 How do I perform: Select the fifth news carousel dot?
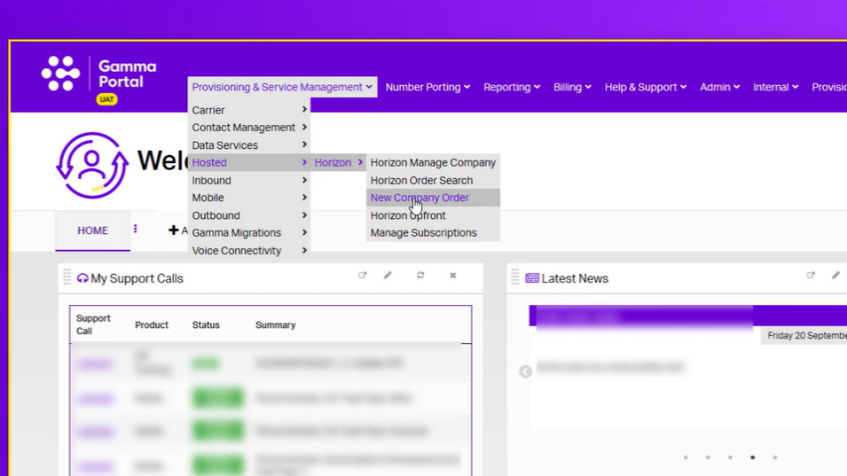click(775, 458)
